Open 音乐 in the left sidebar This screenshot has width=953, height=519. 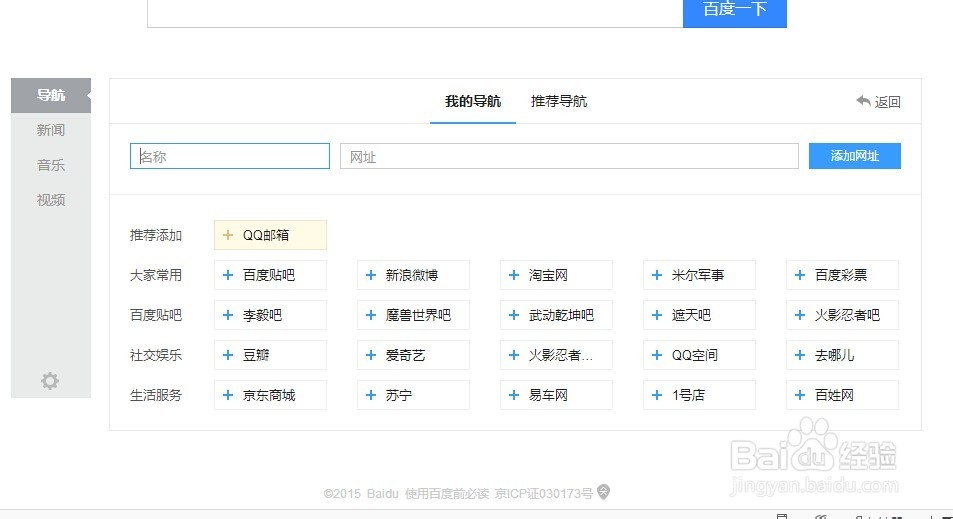click(x=51, y=165)
